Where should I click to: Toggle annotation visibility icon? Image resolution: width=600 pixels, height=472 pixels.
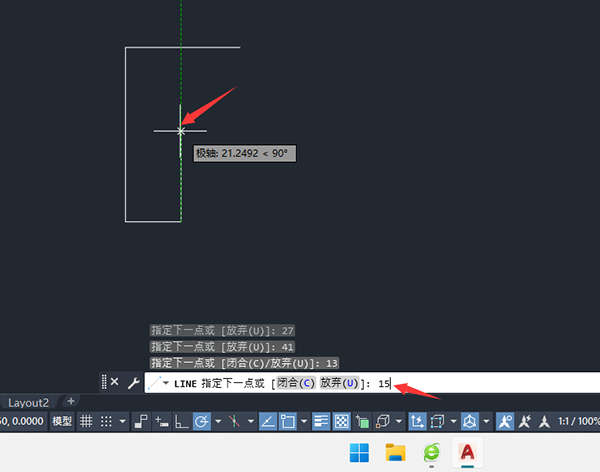pyautogui.click(x=505, y=421)
